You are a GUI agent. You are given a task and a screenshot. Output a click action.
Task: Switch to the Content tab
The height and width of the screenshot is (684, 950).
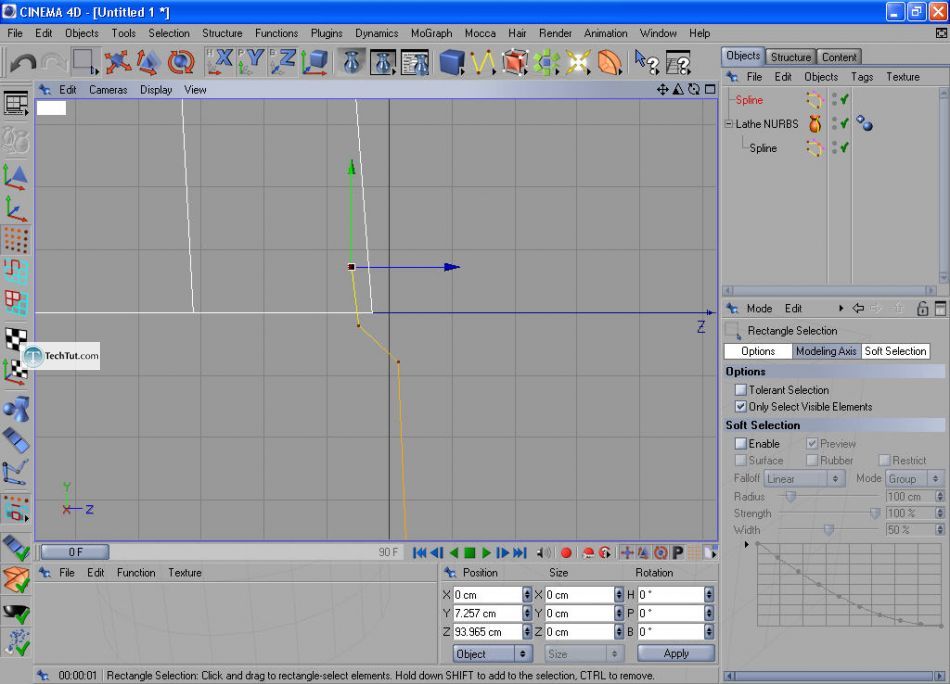pos(839,57)
